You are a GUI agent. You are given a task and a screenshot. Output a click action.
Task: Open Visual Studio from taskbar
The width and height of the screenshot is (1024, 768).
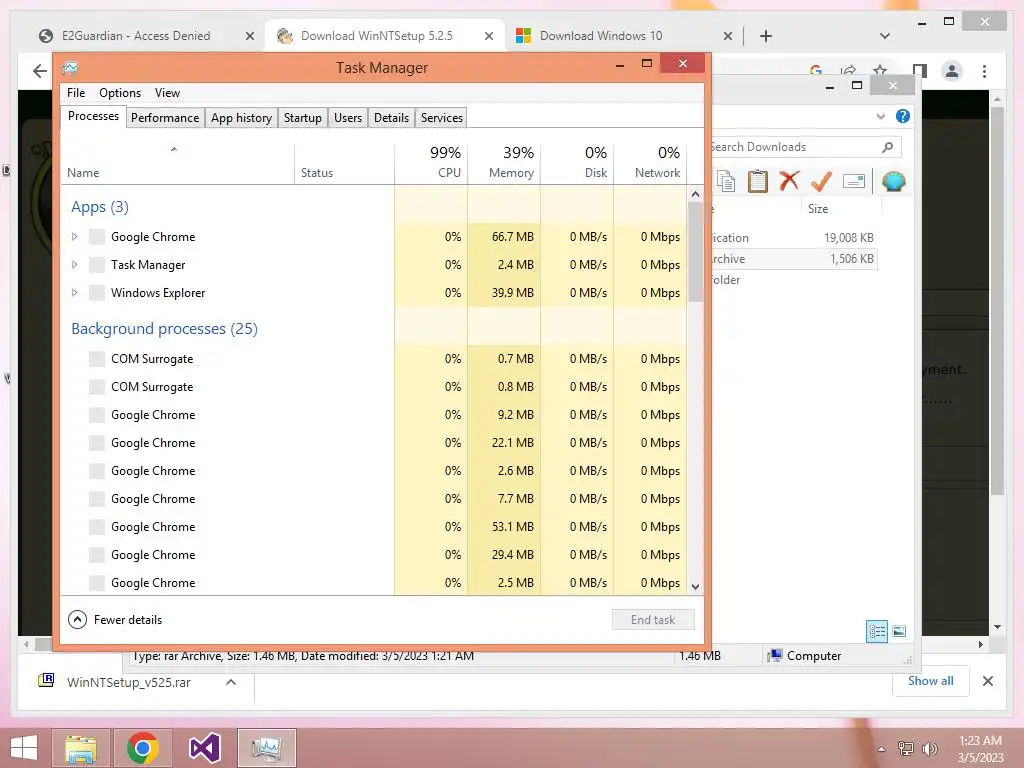tap(204, 748)
